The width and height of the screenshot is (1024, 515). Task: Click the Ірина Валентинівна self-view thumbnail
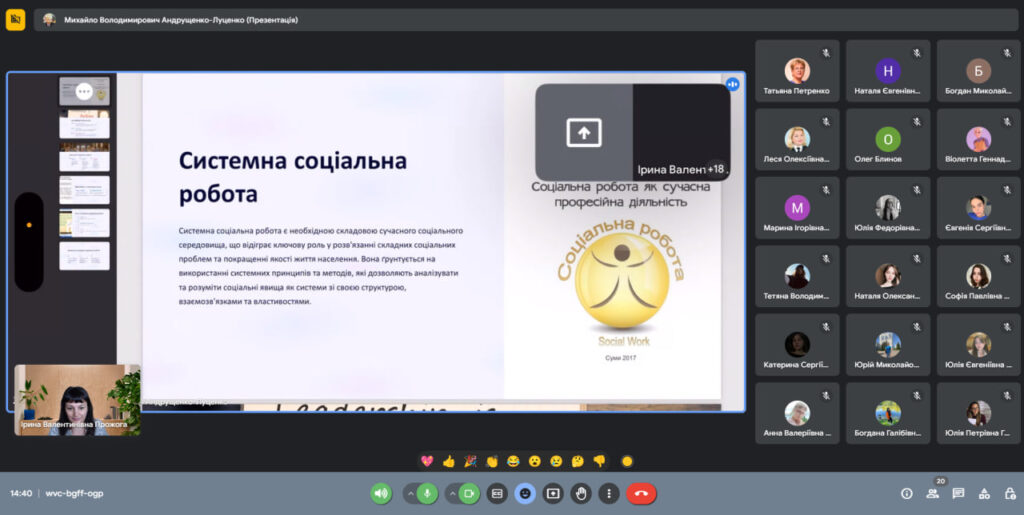pyautogui.click(x=76, y=400)
